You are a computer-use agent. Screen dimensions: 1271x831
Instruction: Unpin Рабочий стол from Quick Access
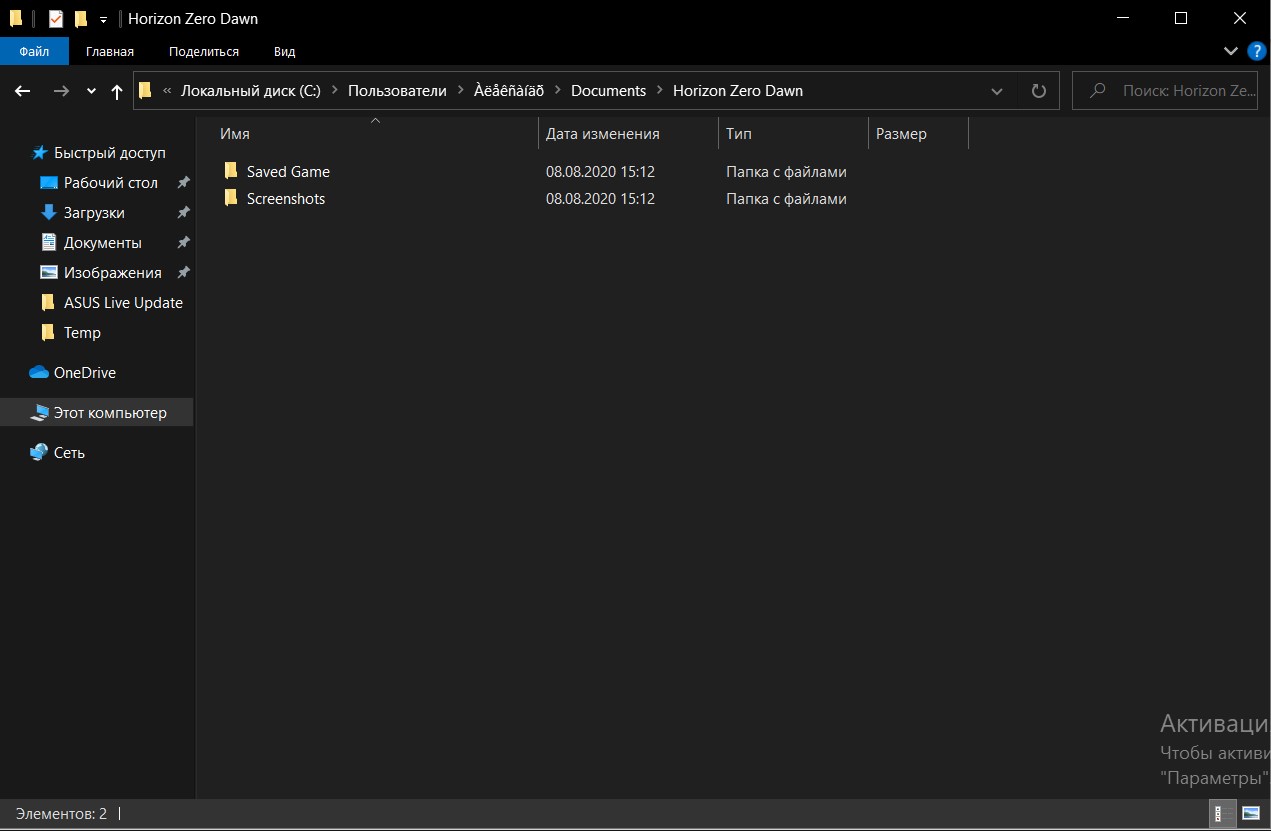pos(183,183)
